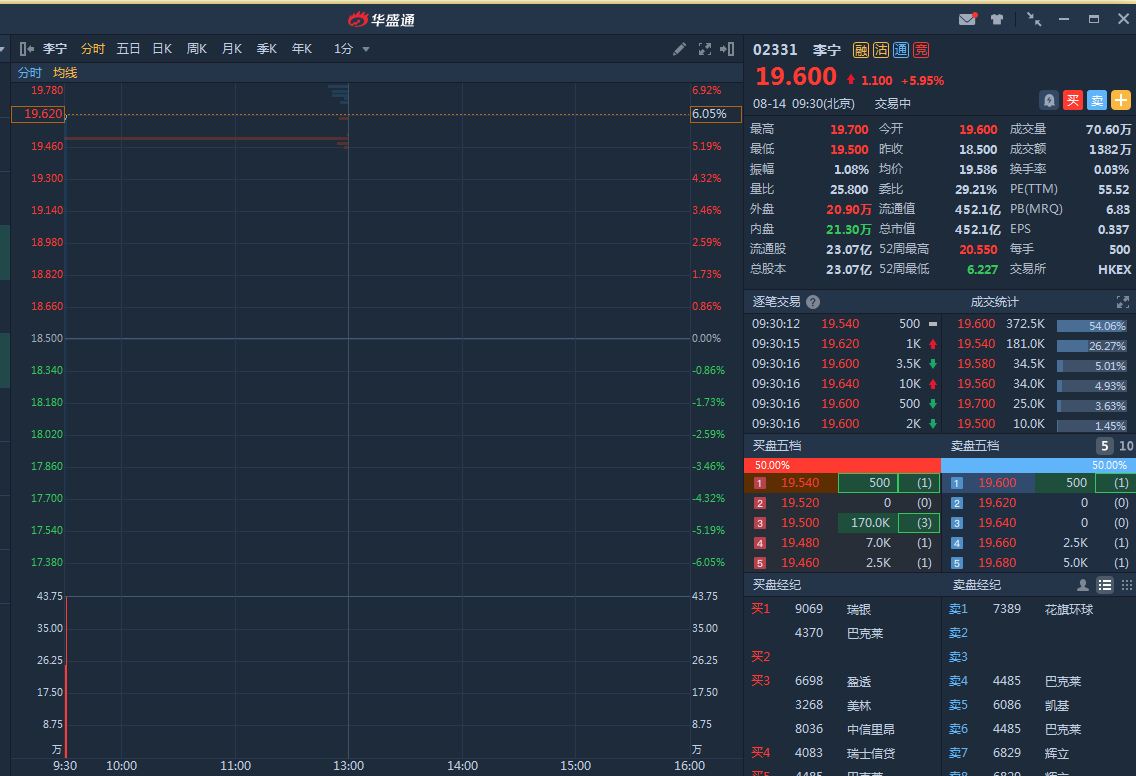
Task: Switch to 周K chart tab
Action: coord(196,49)
